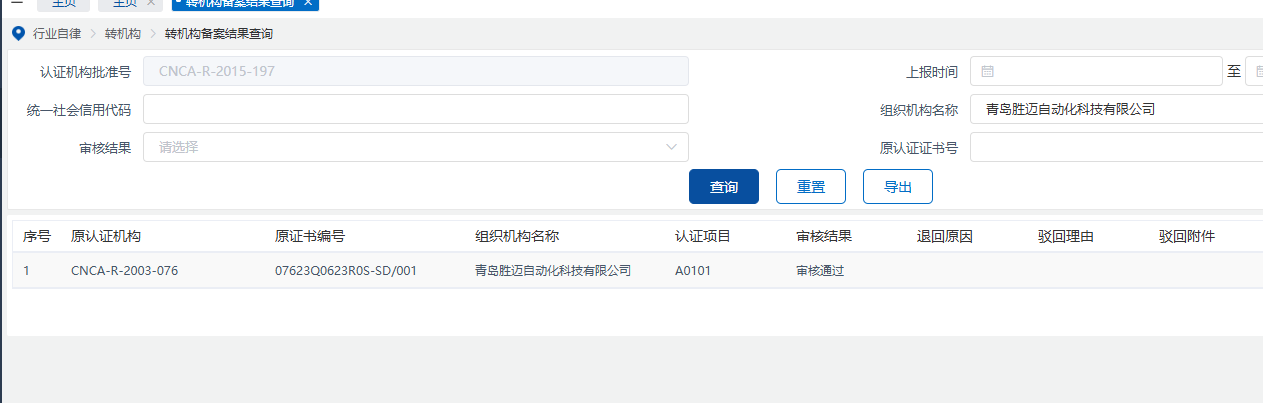1263x403 pixels.
Task: Close the 转机构备案结果查询 tab
Action: coord(308,3)
